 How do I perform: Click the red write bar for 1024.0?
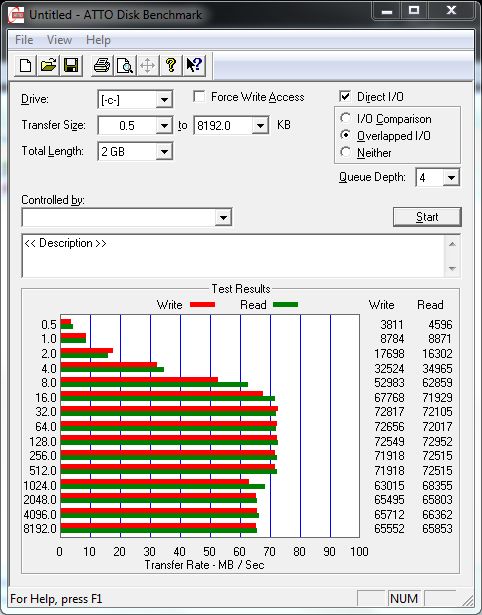(155, 482)
